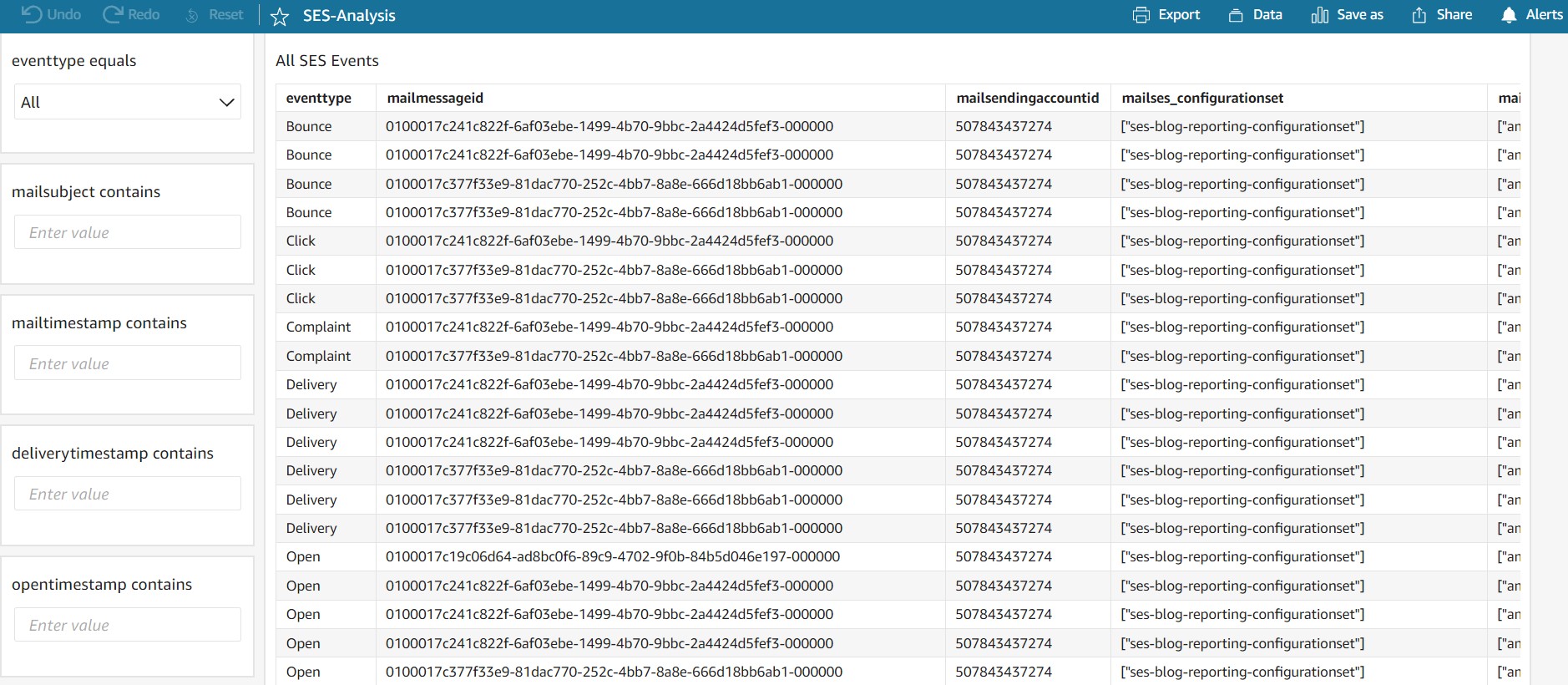
Task: Click the Reset label in toolbar
Action: point(225,14)
